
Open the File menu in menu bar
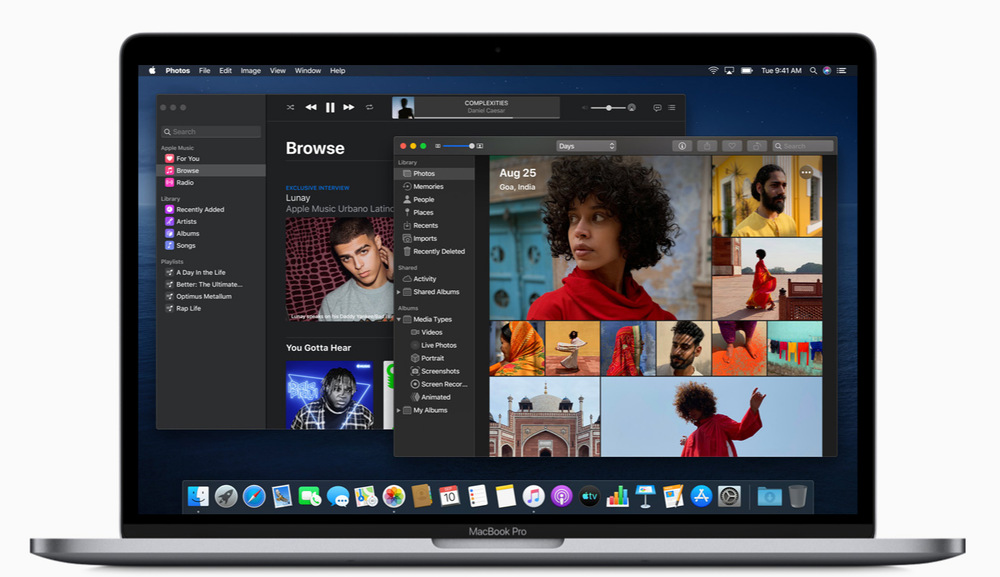(x=204, y=71)
